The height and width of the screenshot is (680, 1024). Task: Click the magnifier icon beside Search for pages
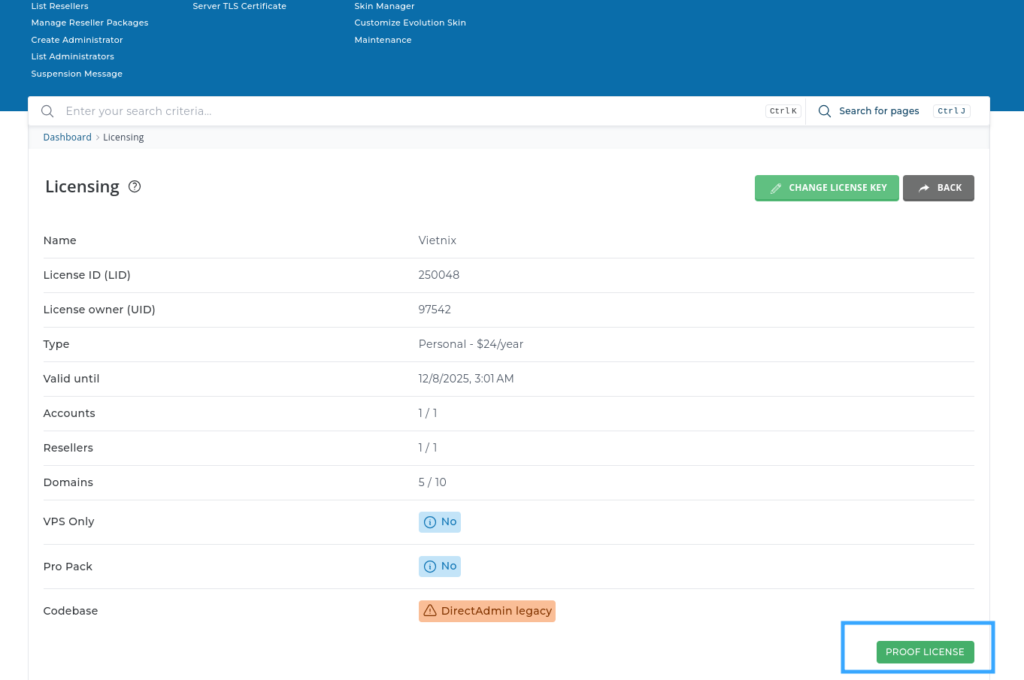click(x=824, y=111)
